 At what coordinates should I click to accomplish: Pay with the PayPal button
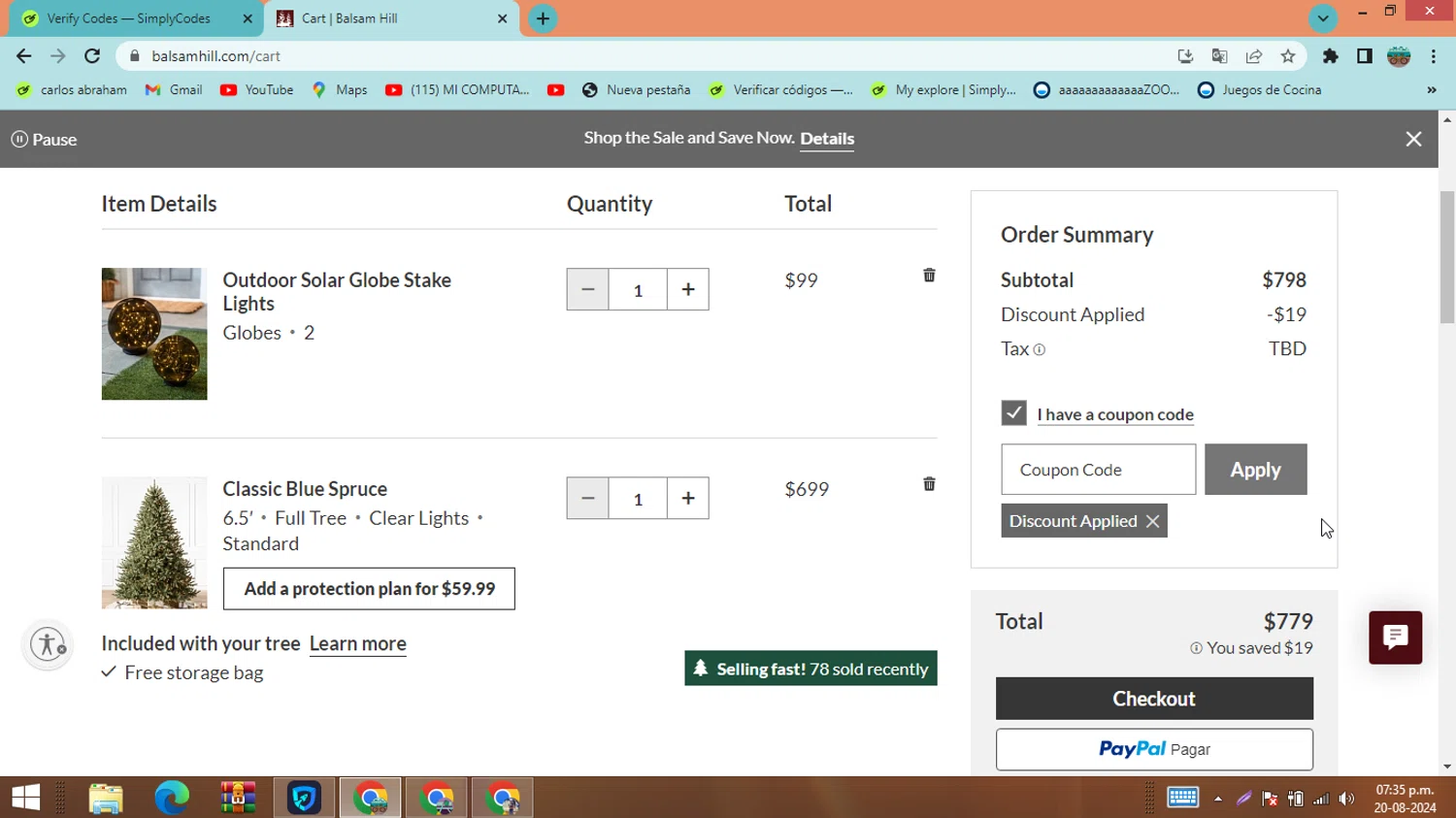point(1154,749)
